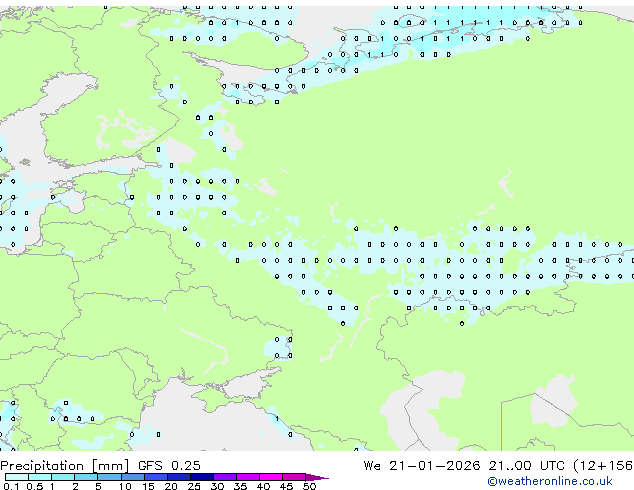Select the 40–45 mm bright magenta swatch
The height and width of the screenshot is (490, 634).
click(x=271, y=477)
